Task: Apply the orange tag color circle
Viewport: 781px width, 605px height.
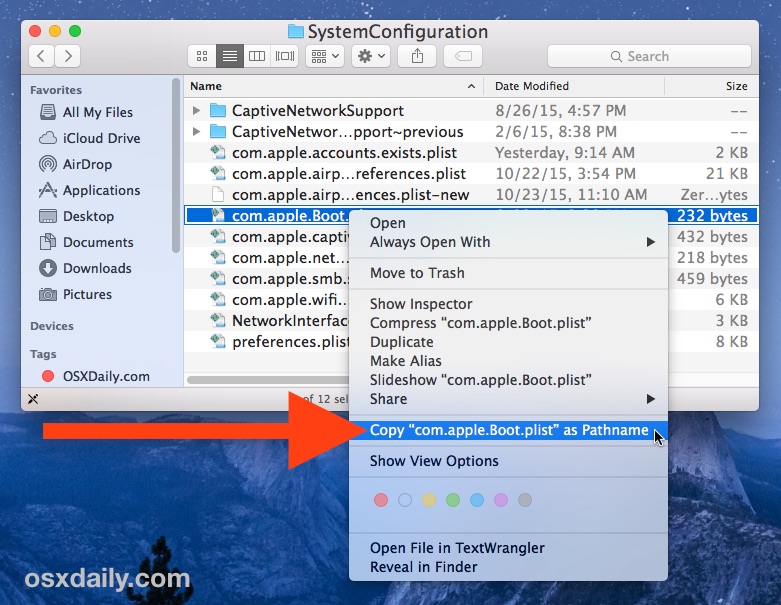Action: (x=405, y=500)
